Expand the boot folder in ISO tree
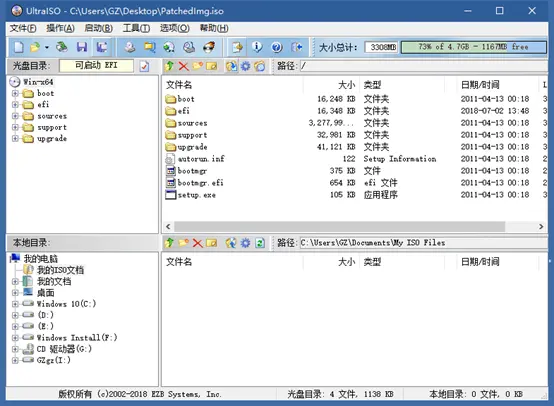The width and height of the screenshot is (554, 406). (x=15, y=93)
